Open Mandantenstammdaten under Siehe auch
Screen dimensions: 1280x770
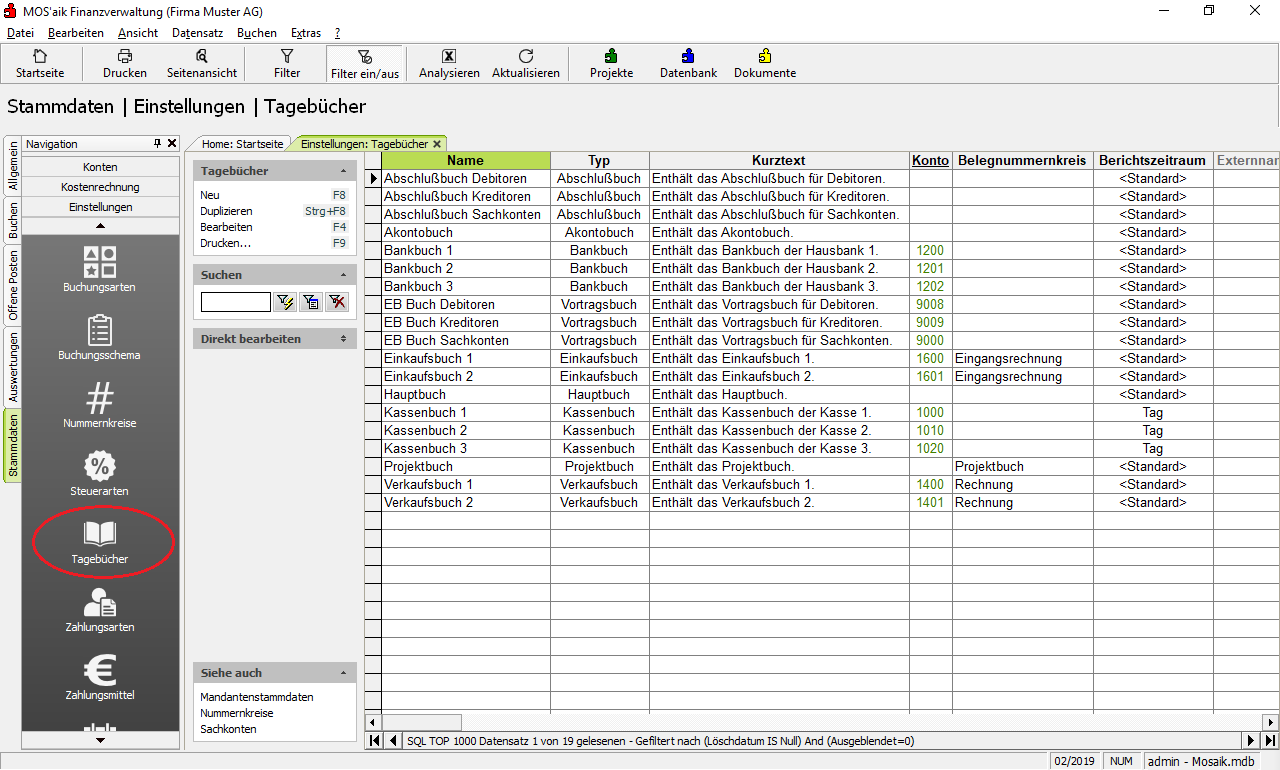(x=257, y=697)
